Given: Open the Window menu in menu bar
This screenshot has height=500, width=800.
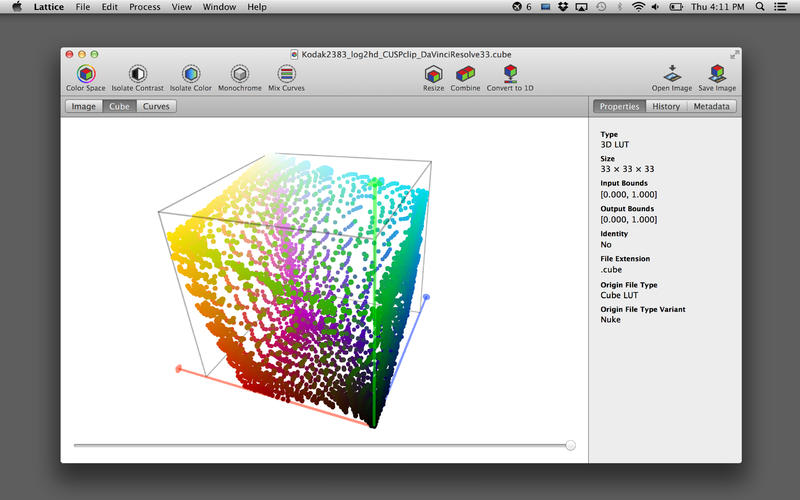Looking at the screenshot, I should [219, 7].
